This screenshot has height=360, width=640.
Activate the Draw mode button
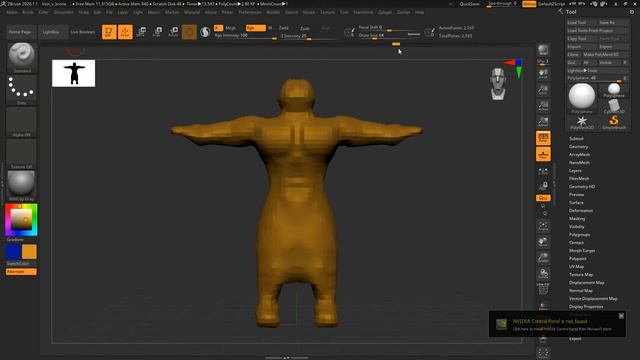click(125, 32)
